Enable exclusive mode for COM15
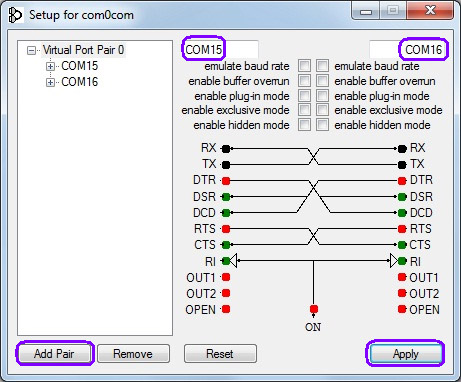The image size is (461, 382). click(304, 110)
